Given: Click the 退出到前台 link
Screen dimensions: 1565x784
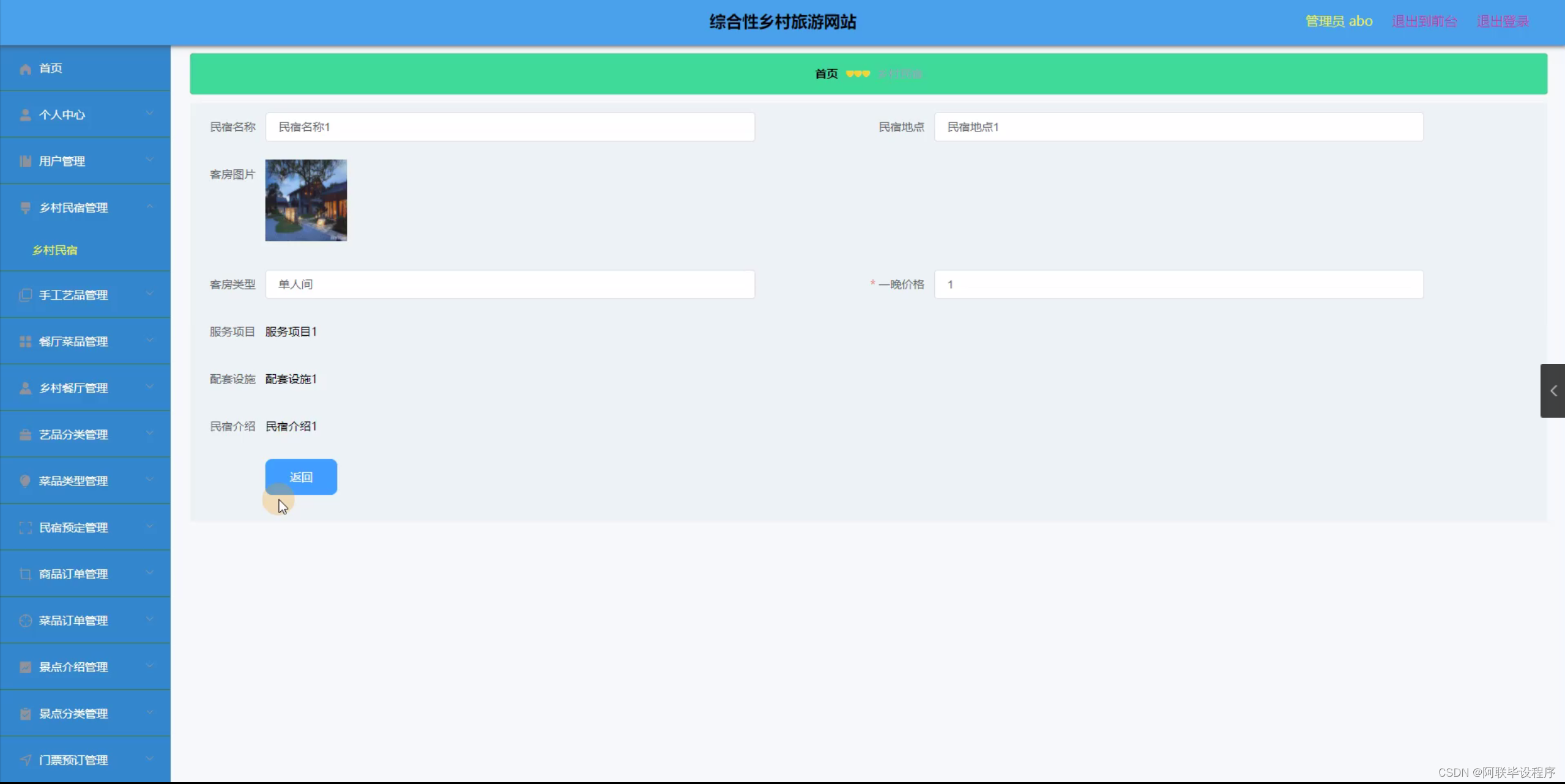Looking at the screenshot, I should pos(1424,21).
